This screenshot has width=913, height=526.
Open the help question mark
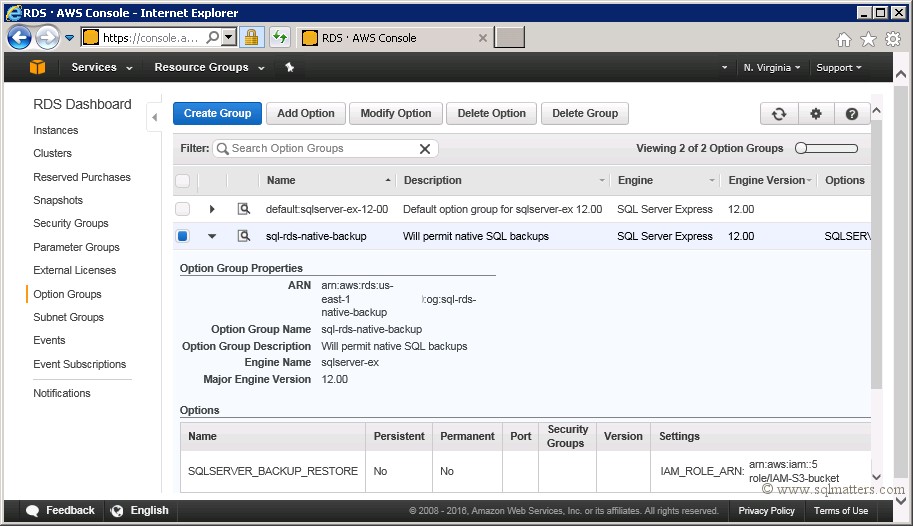[x=852, y=114]
